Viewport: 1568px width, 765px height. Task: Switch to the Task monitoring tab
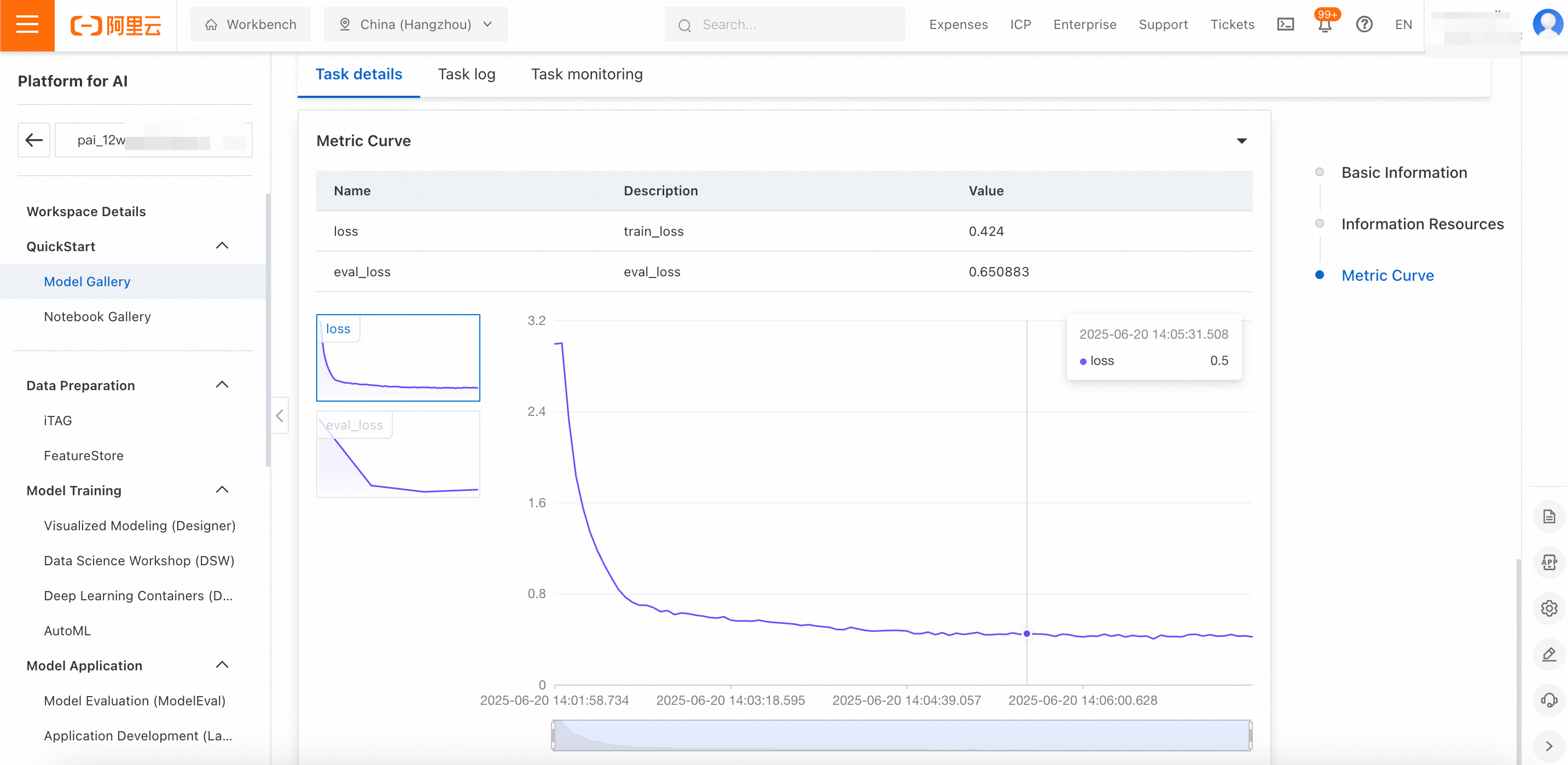pyautogui.click(x=586, y=74)
